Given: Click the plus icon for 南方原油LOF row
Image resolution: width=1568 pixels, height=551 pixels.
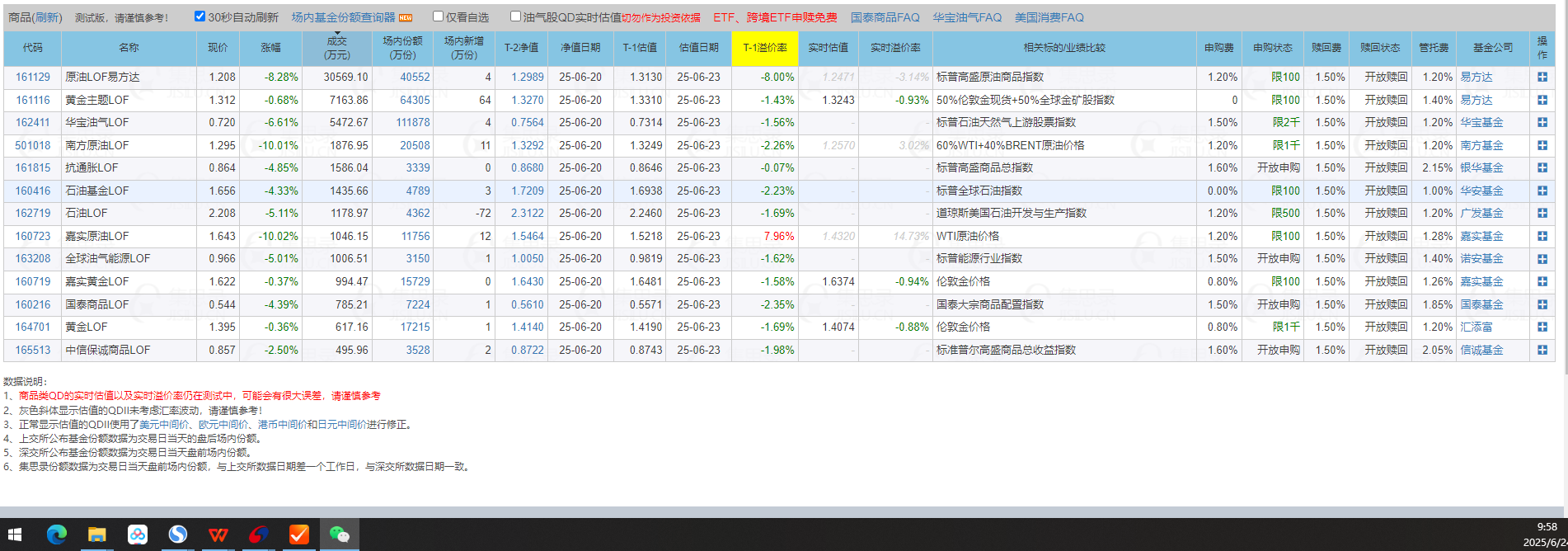Looking at the screenshot, I should click(1542, 145).
